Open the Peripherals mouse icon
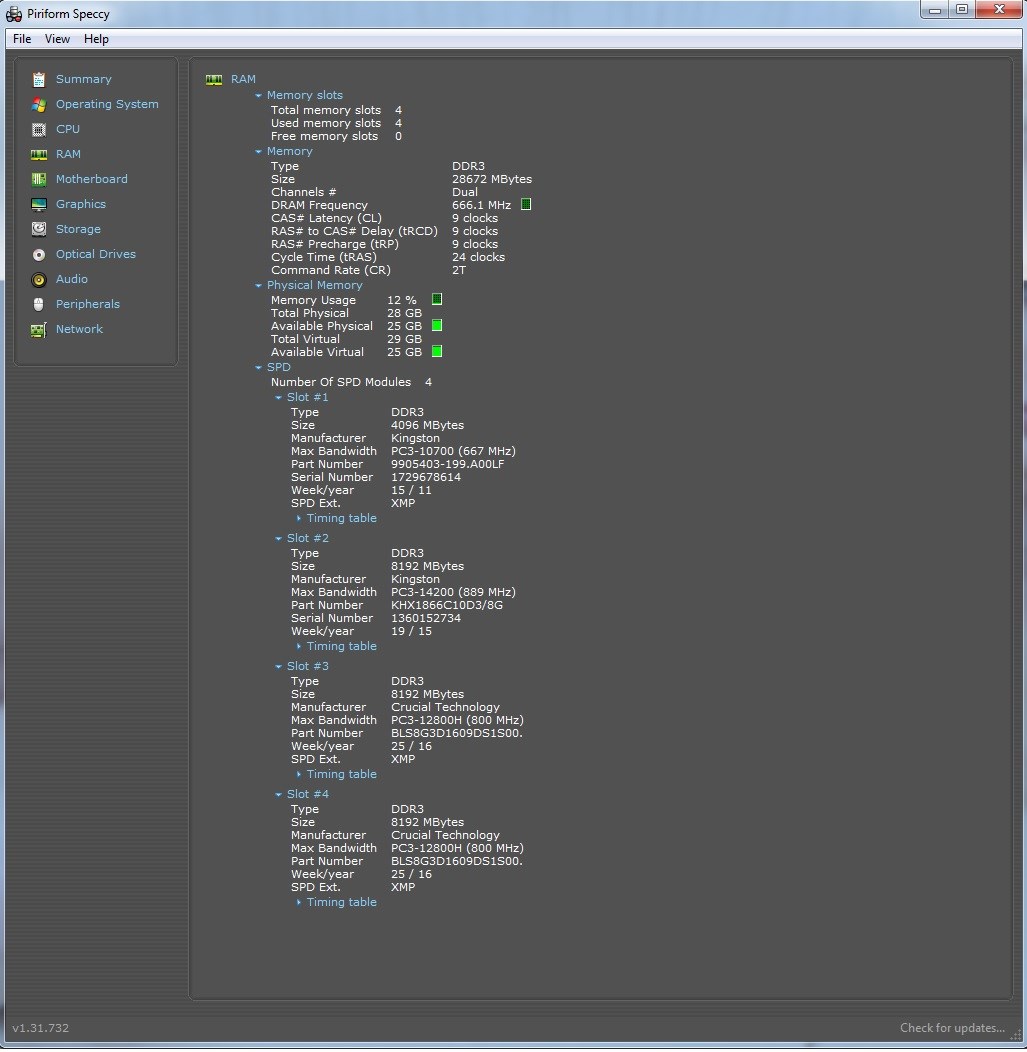This screenshot has width=1027, height=1052. pos(39,305)
